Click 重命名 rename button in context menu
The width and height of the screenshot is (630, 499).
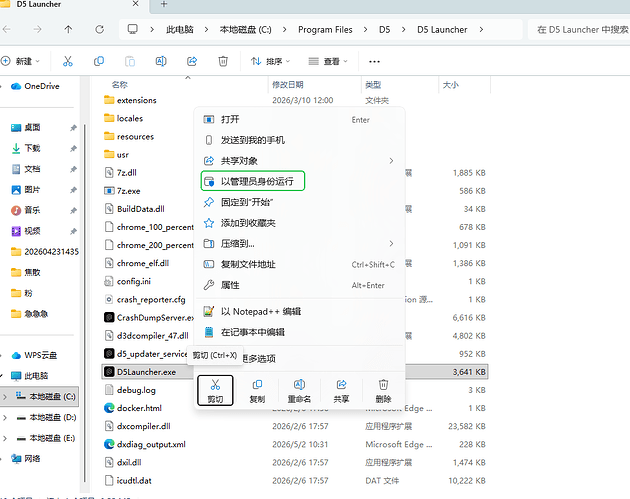(299, 391)
